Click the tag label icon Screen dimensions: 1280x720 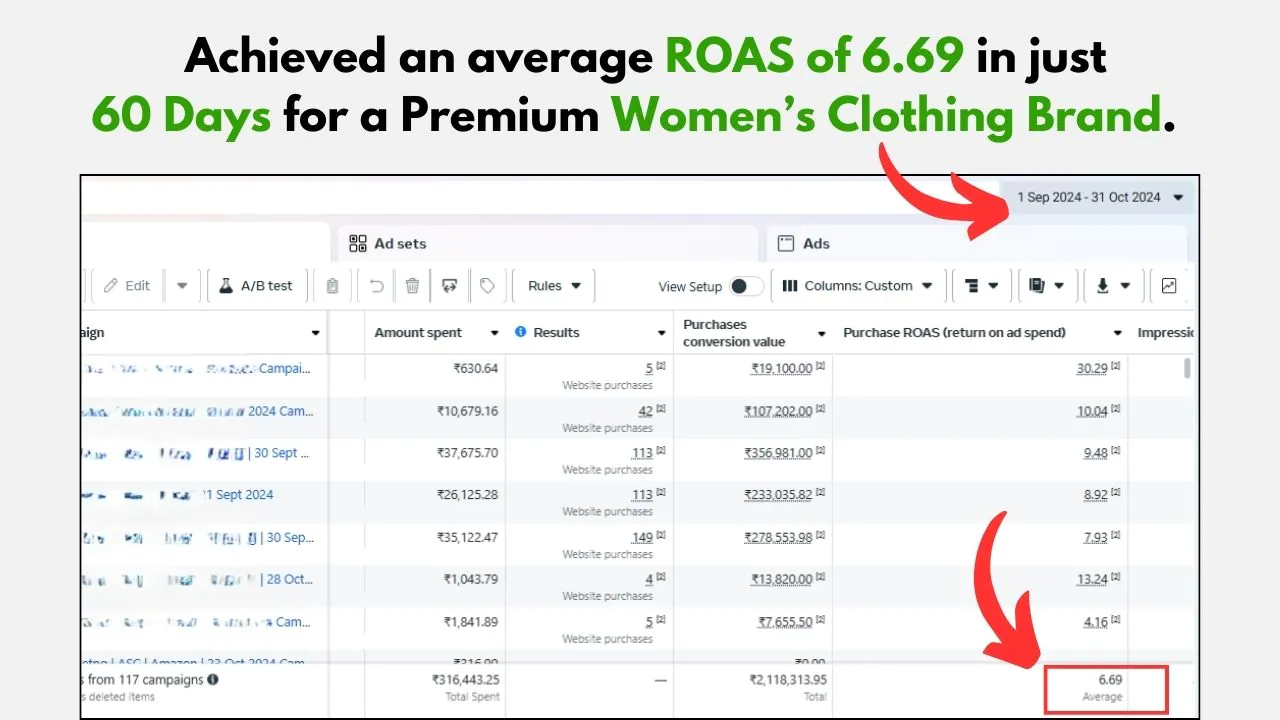(487, 286)
